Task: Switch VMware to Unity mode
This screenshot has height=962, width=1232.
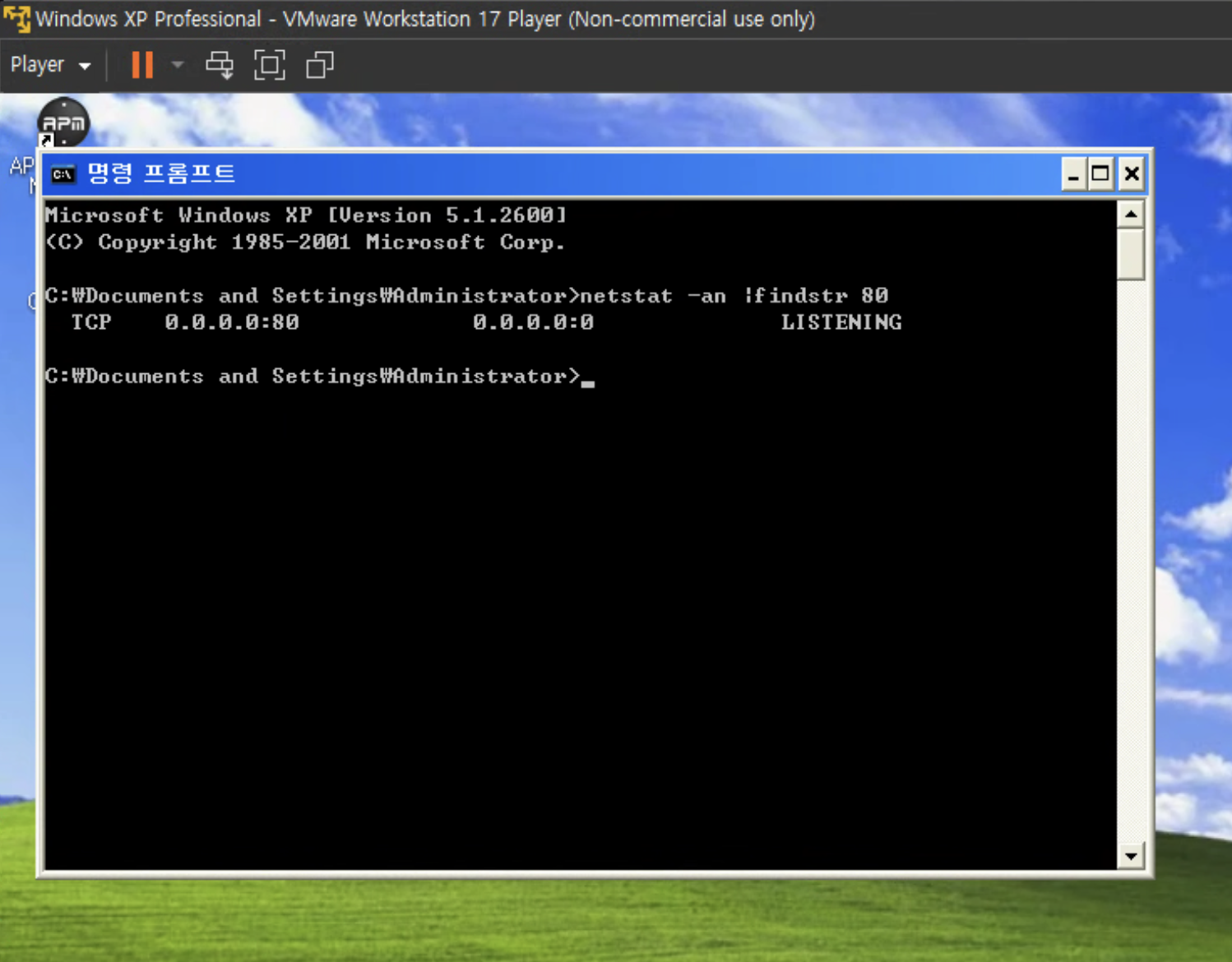Action: pyautogui.click(x=319, y=65)
